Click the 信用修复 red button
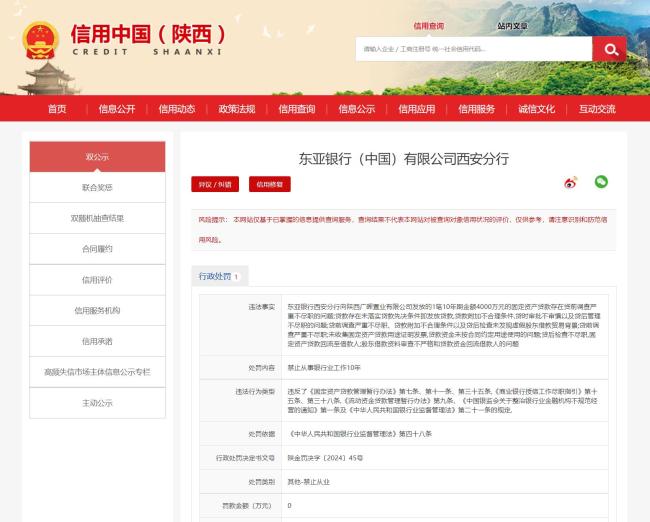The width and height of the screenshot is (650, 522). [270, 184]
